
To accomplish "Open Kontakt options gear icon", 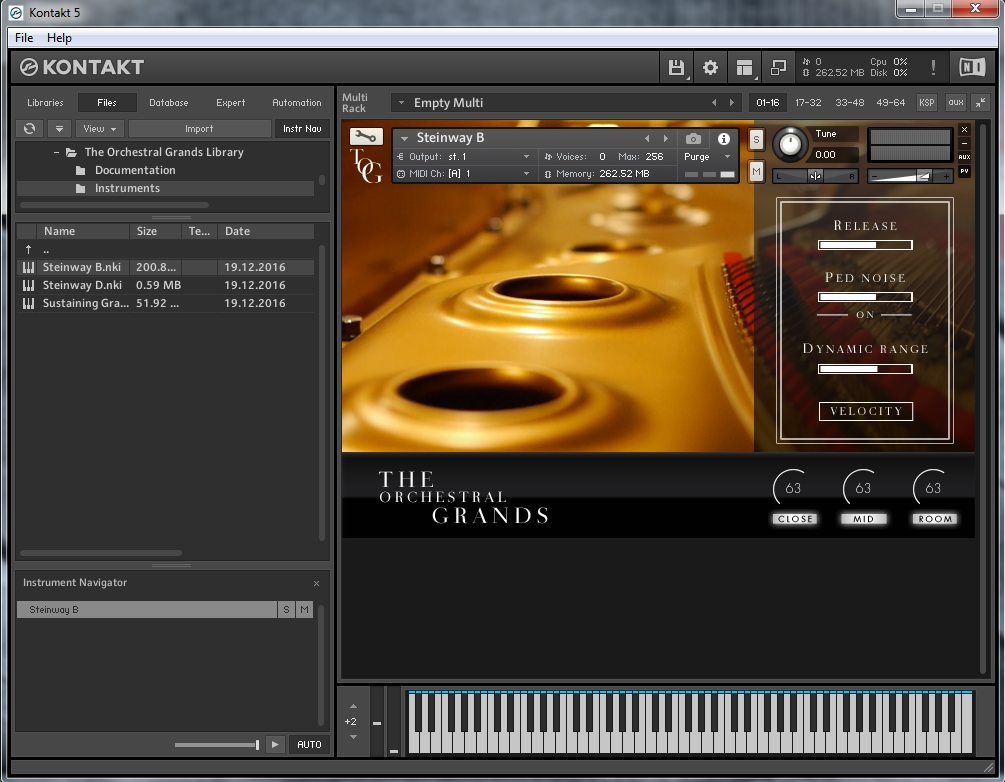I will [710, 67].
